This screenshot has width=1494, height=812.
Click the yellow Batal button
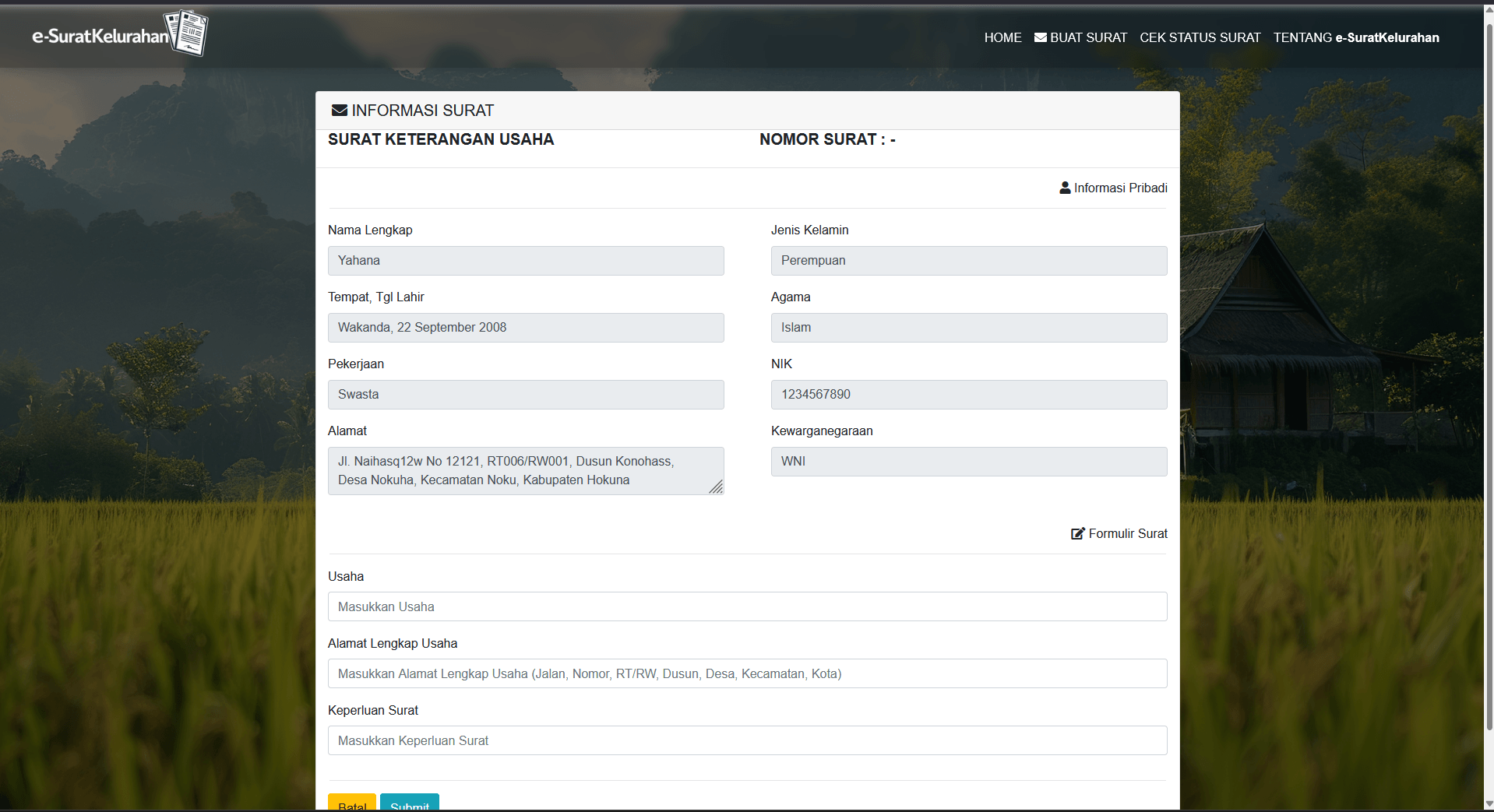point(352,803)
